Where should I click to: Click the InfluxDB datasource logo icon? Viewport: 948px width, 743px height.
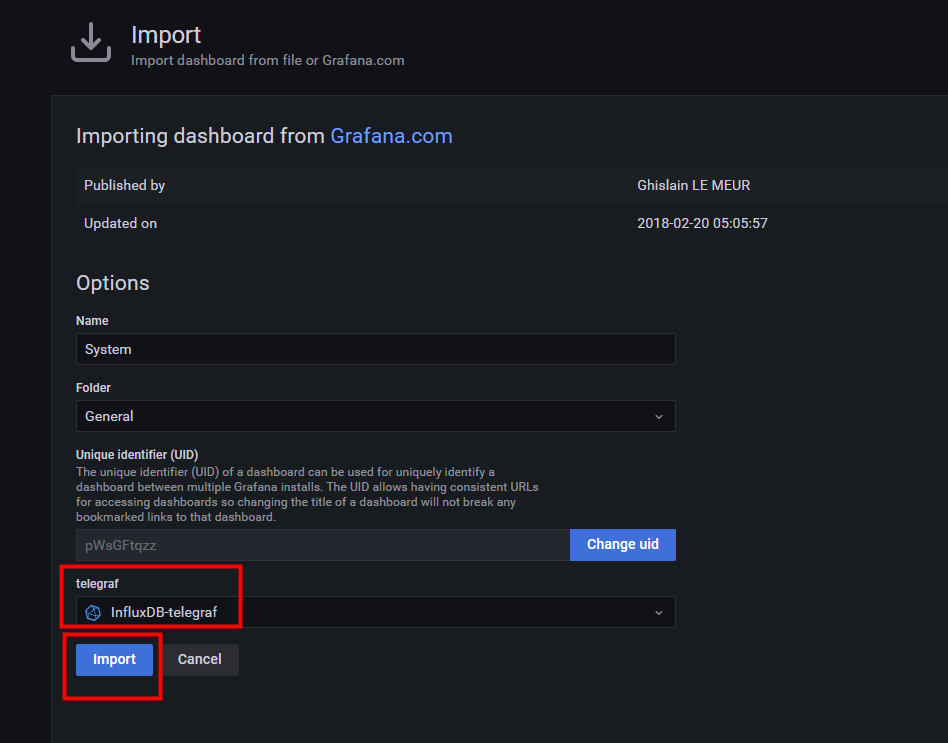pos(93,612)
